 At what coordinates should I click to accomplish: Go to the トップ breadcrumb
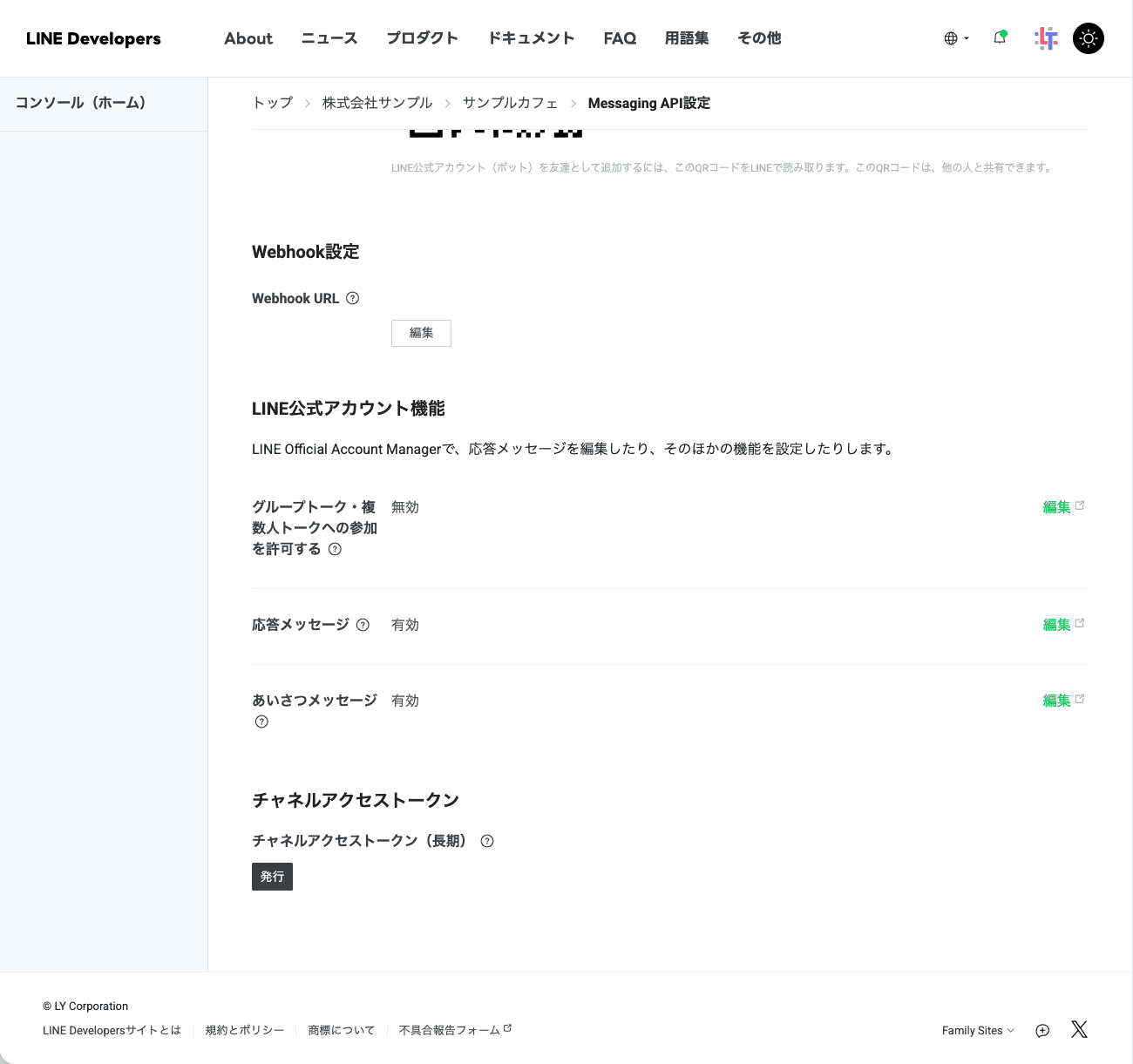tap(273, 103)
